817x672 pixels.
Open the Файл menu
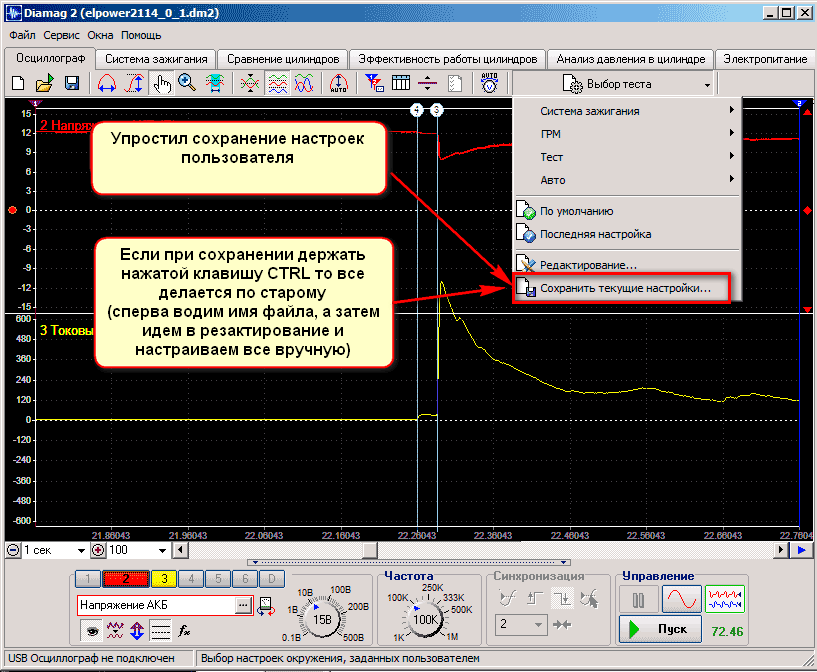pos(22,35)
